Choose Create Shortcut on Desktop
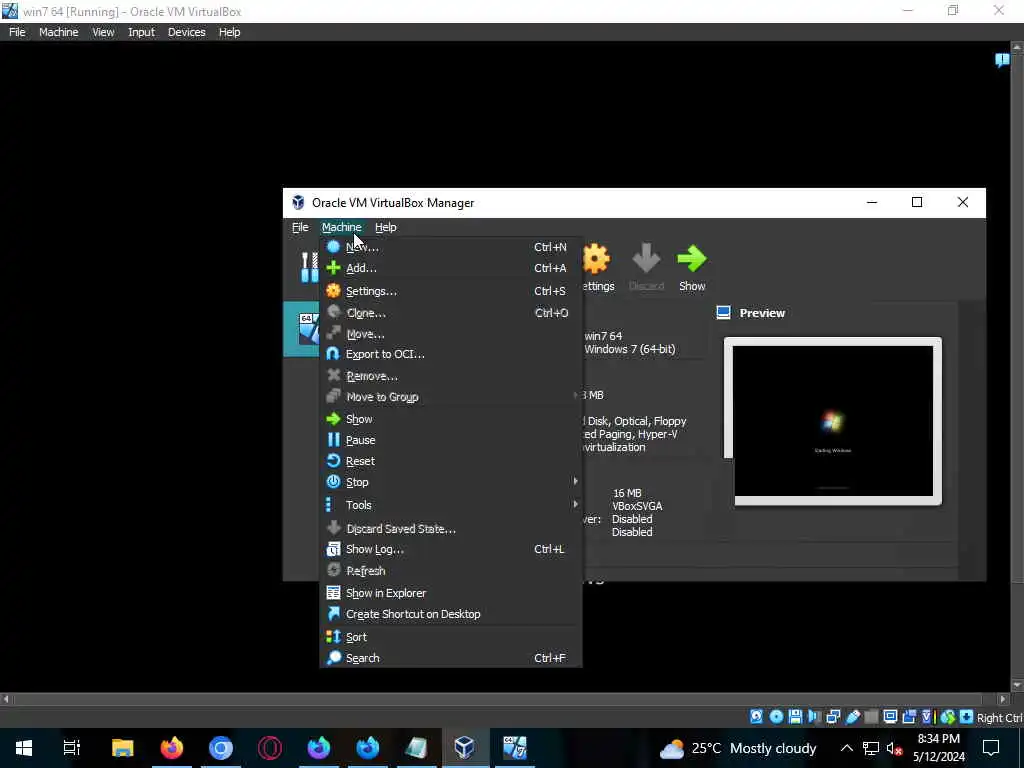 451,614
